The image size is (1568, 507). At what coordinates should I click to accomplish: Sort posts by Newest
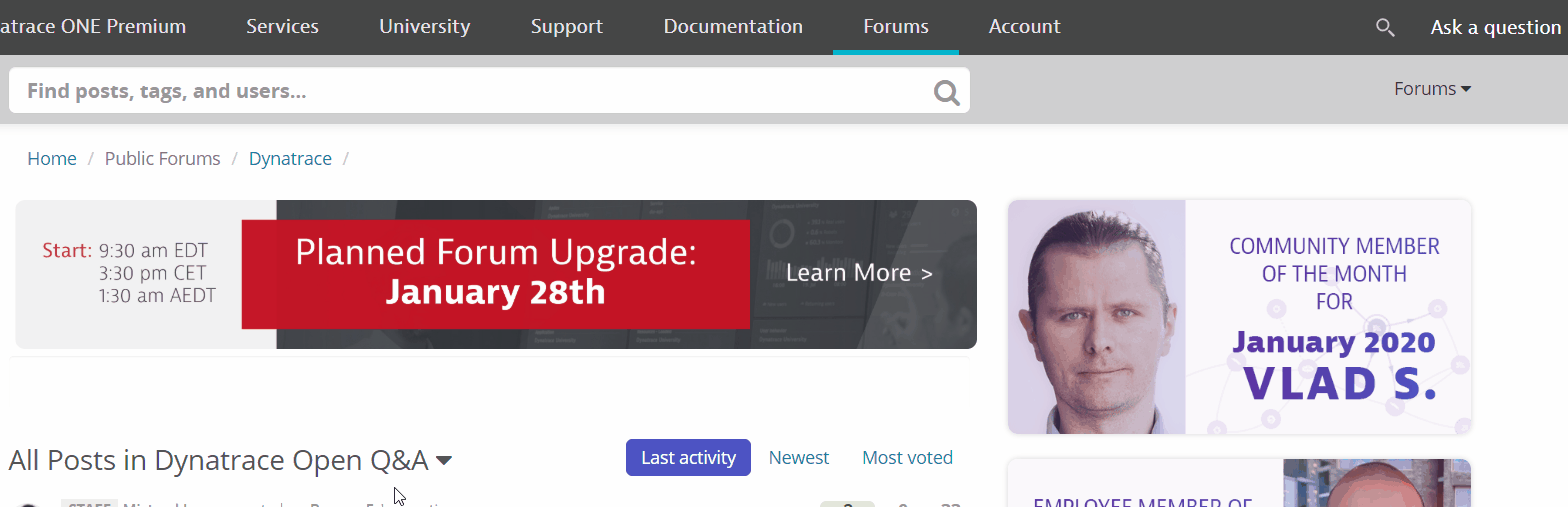pos(799,458)
